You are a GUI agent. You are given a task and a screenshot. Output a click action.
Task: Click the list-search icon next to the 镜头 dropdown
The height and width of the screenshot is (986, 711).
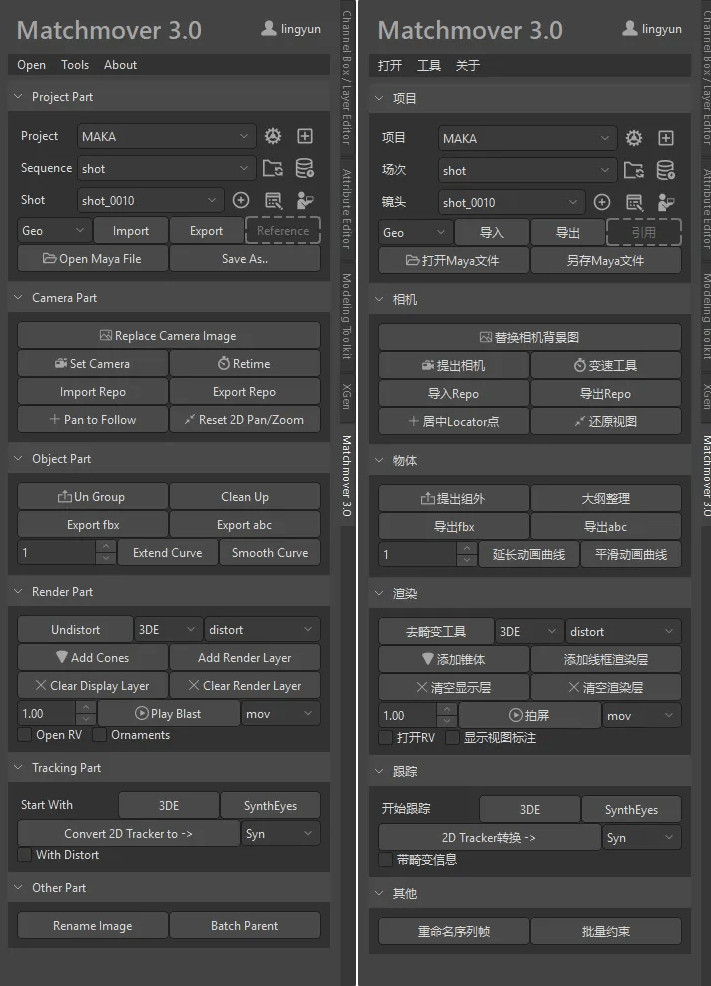633,202
